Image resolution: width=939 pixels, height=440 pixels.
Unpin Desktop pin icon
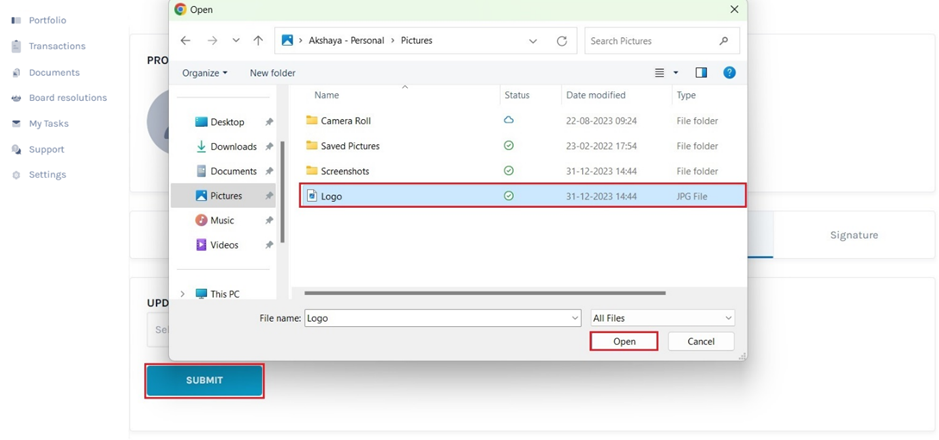[269, 122]
